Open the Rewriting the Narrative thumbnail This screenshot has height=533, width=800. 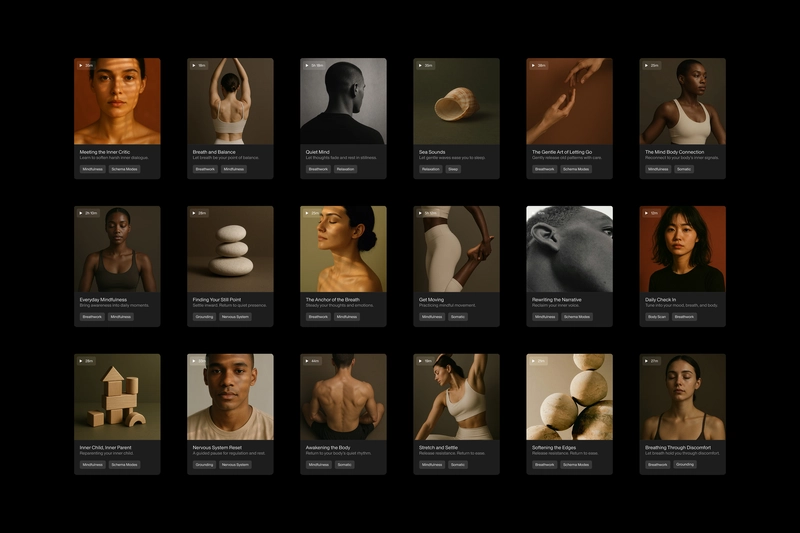pyautogui.click(x=569, y=249)
